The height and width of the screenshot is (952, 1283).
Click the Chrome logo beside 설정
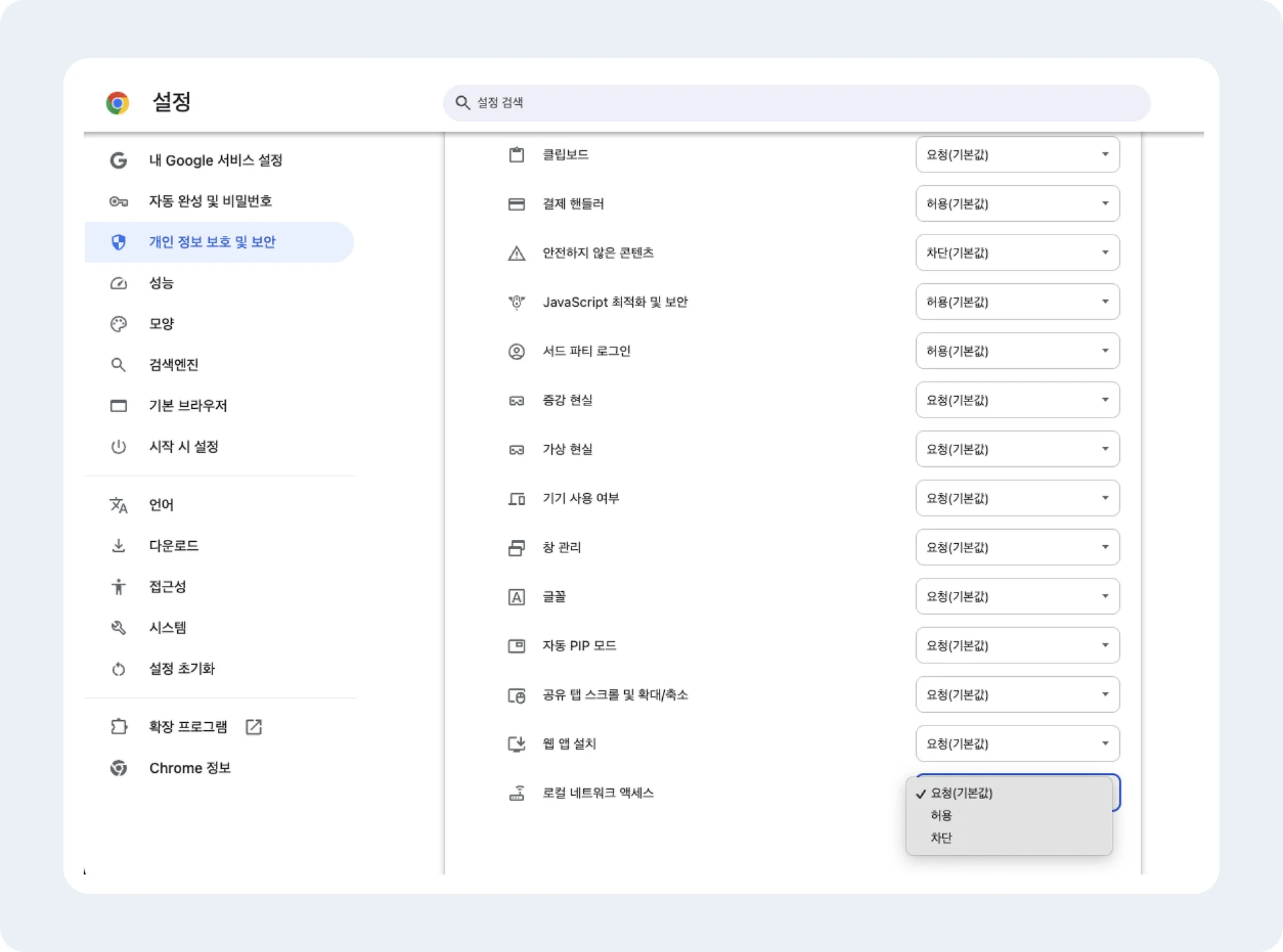118,102
